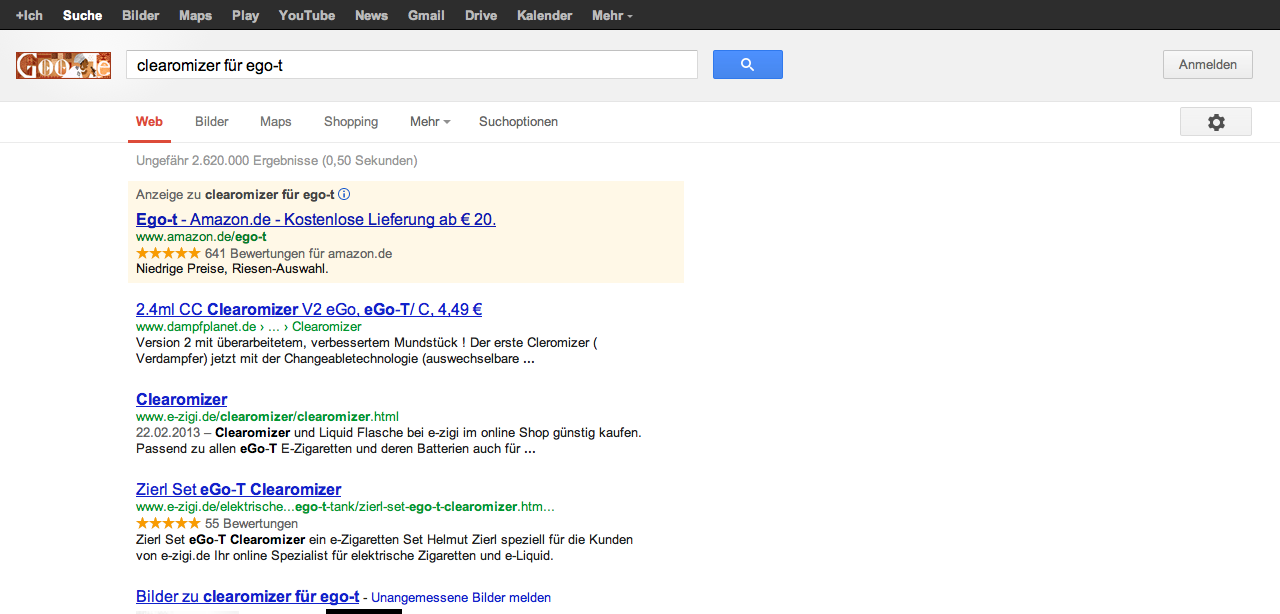Expand the Mehr dropdown under search box
This screenshot has width=1280, height=614.
[x=430, y=122]
